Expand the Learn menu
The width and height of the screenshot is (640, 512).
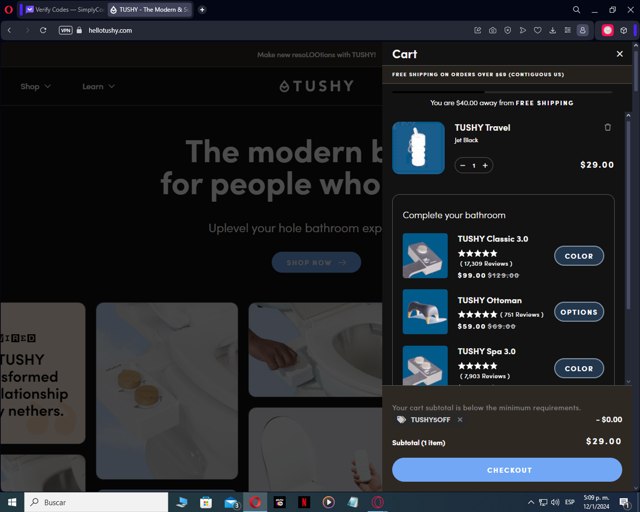coord(98,87)
